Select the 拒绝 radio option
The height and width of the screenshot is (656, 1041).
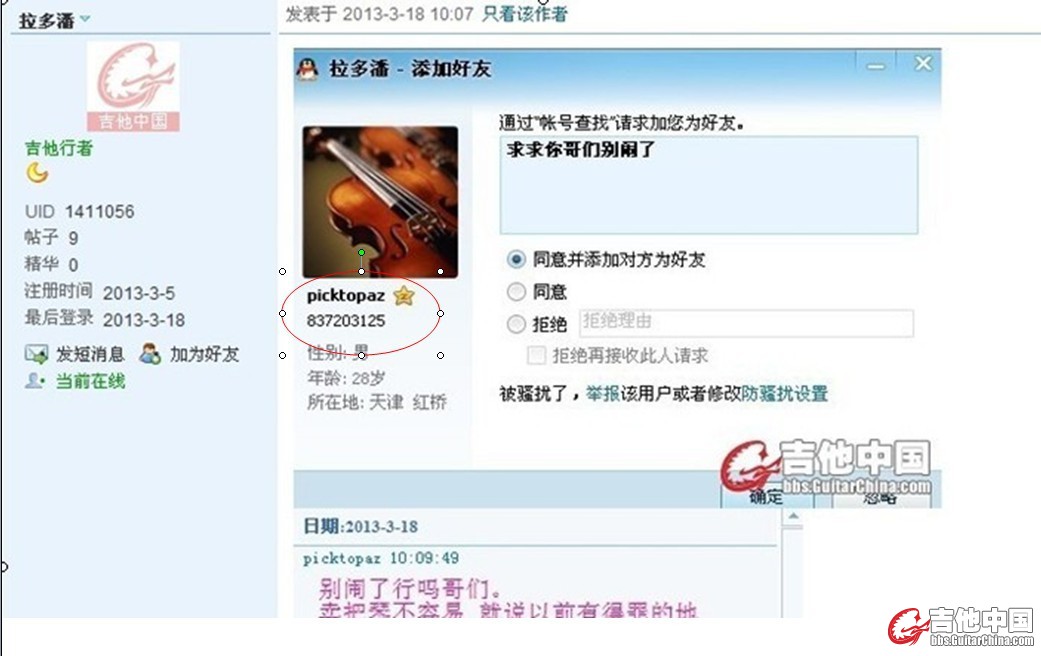tap(516, 323)
